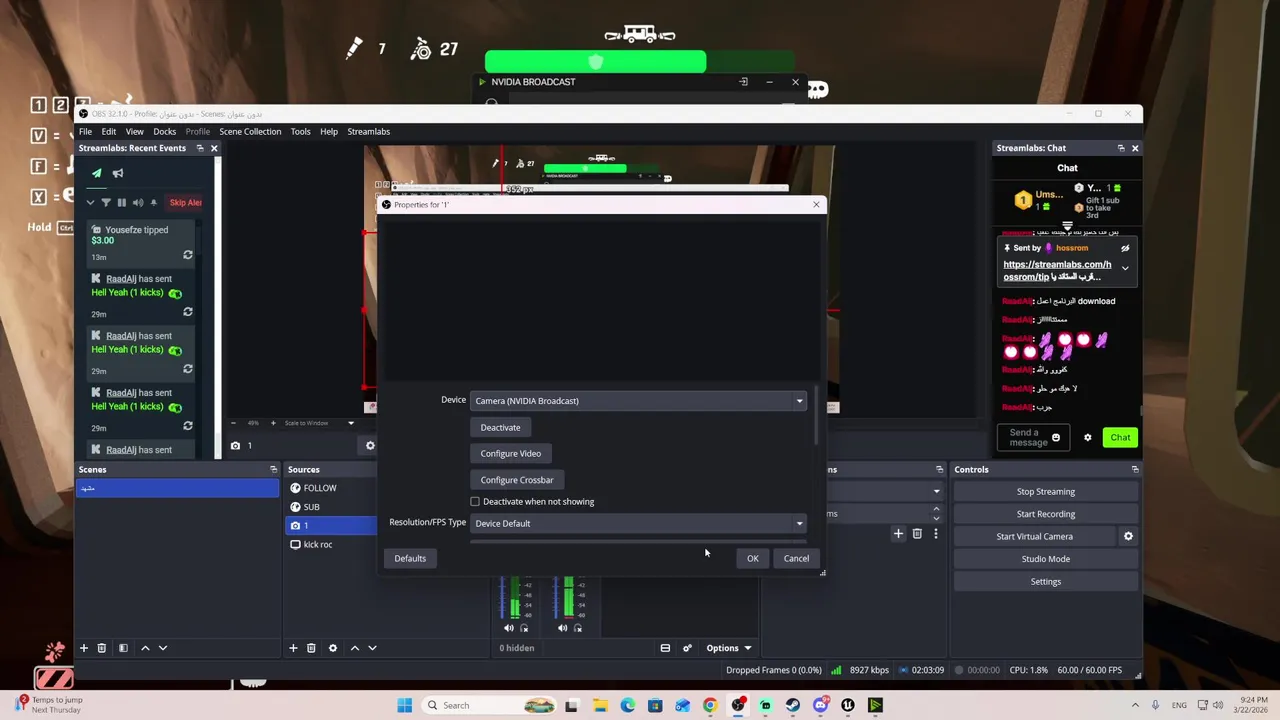Toggle bell notifications in Recent Events
This screenshot has height=720, width=1280.
point(153,203)
